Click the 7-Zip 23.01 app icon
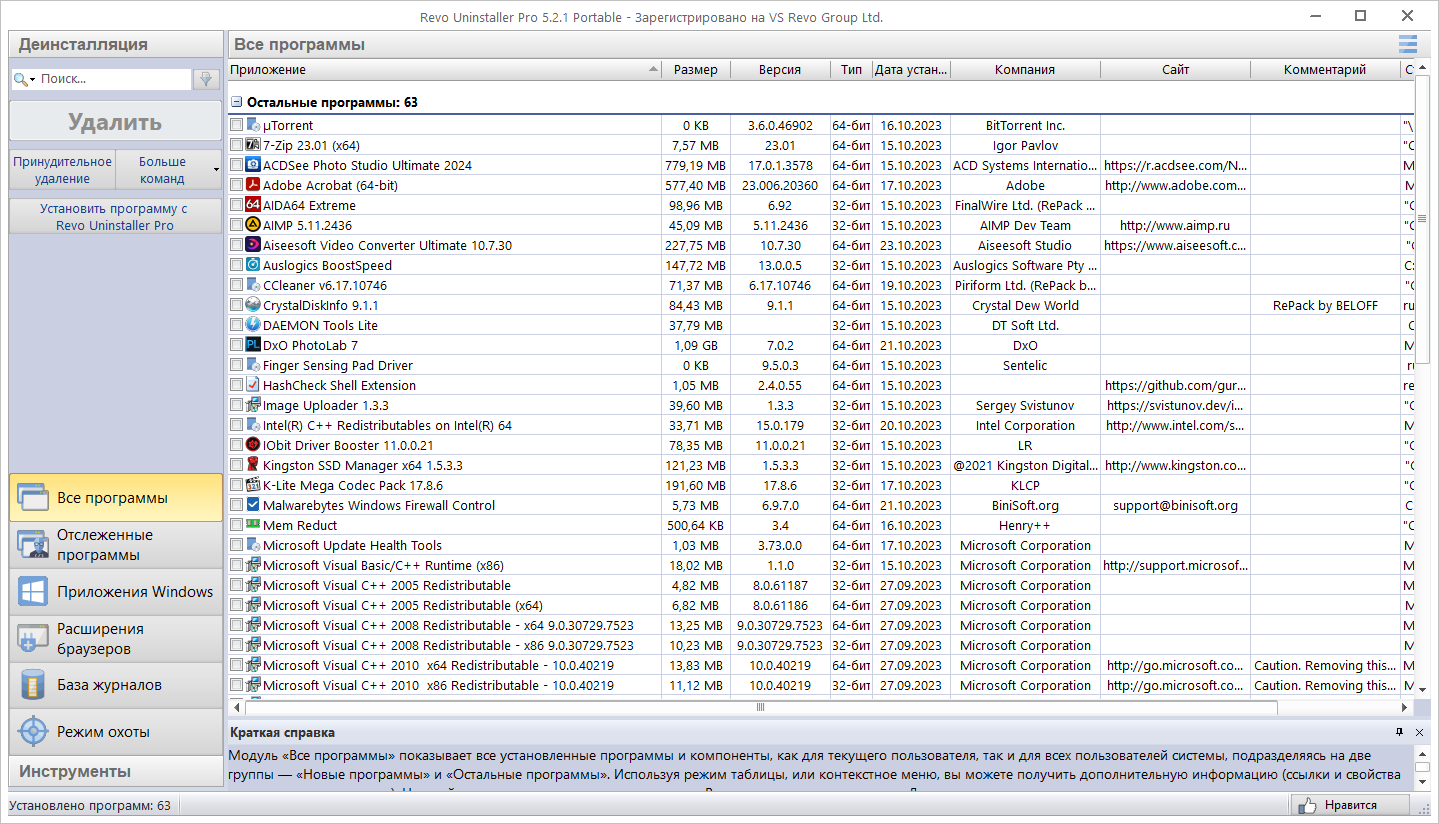Screen dimensions: 1439x824 pos(253,146)
